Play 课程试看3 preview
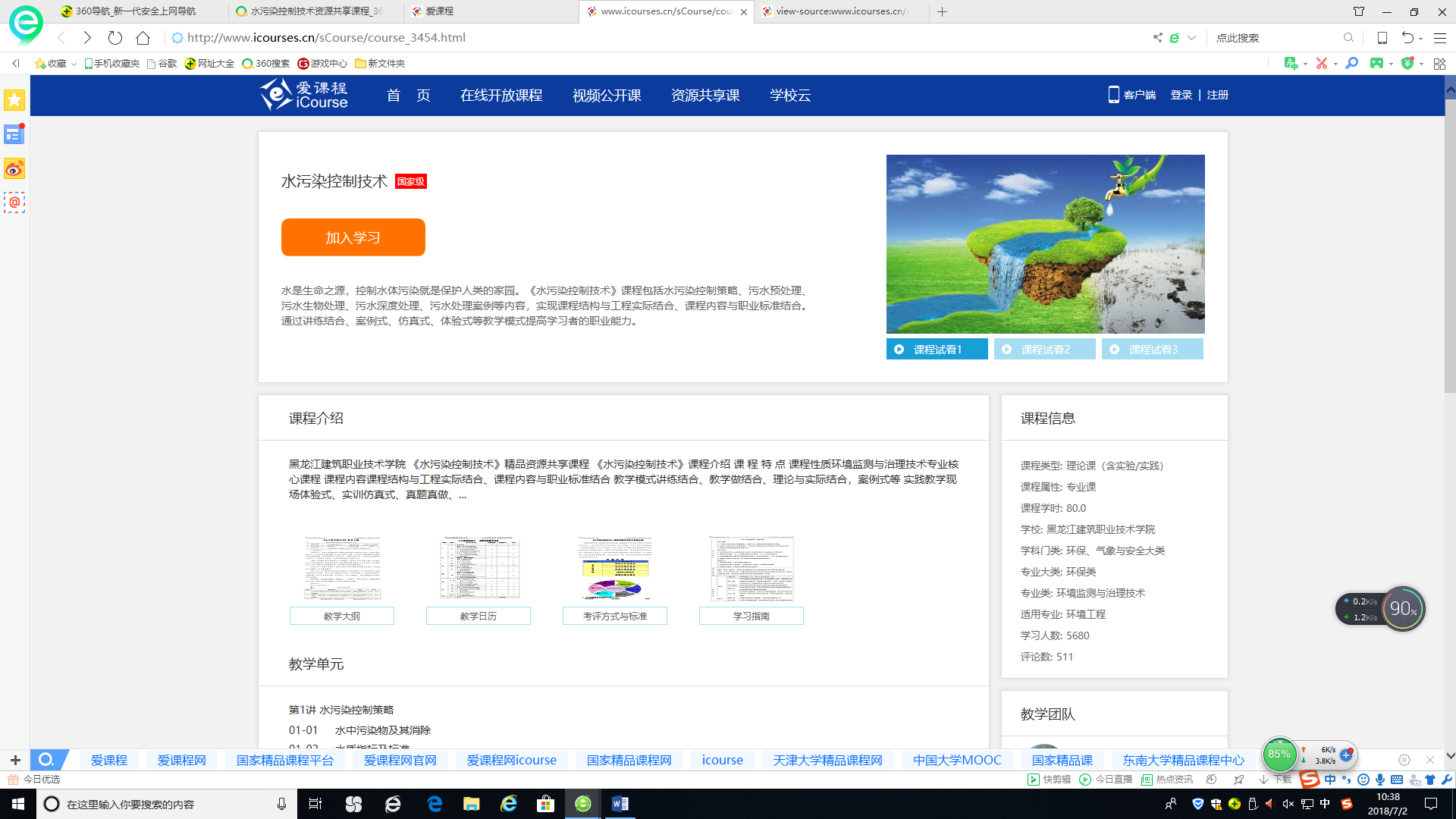The width and height of the screenshot is (1456, 819). point(1153,349)
